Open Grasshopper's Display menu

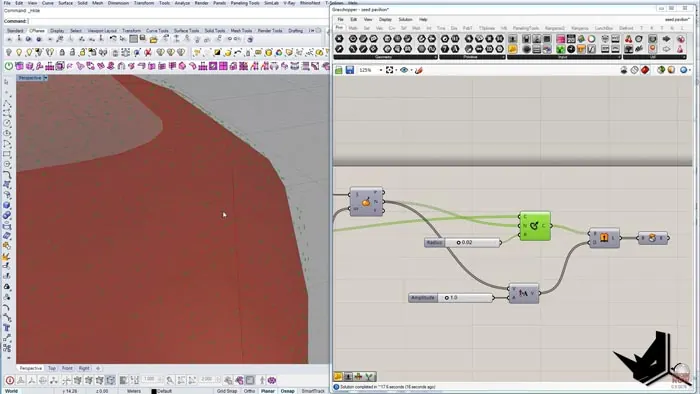pyautogui.click(x=385, y=20)
